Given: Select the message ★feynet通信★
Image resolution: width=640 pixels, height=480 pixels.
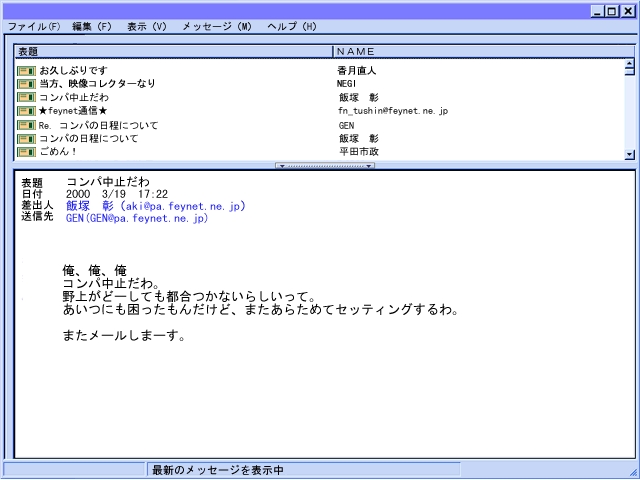Looking at the screenshot, I should pos(73,111).
